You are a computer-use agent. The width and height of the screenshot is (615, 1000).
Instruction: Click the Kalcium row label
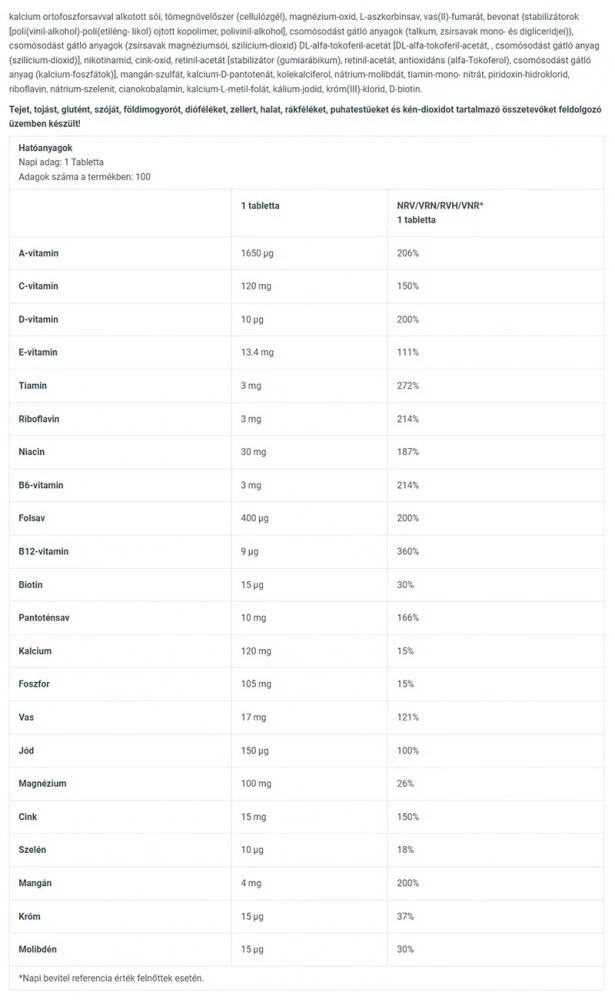pos(35,651)
